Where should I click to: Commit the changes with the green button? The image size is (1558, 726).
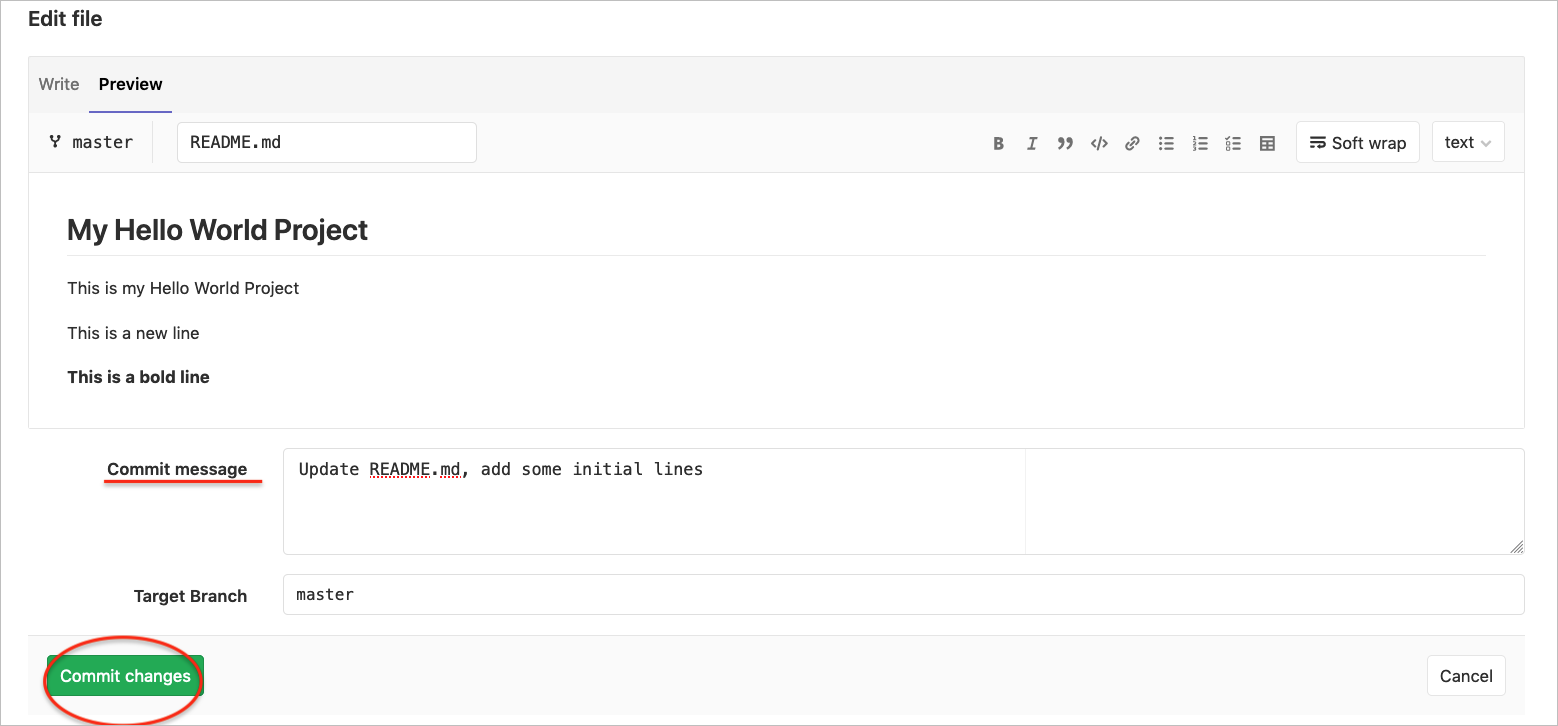tap(125, 676)
